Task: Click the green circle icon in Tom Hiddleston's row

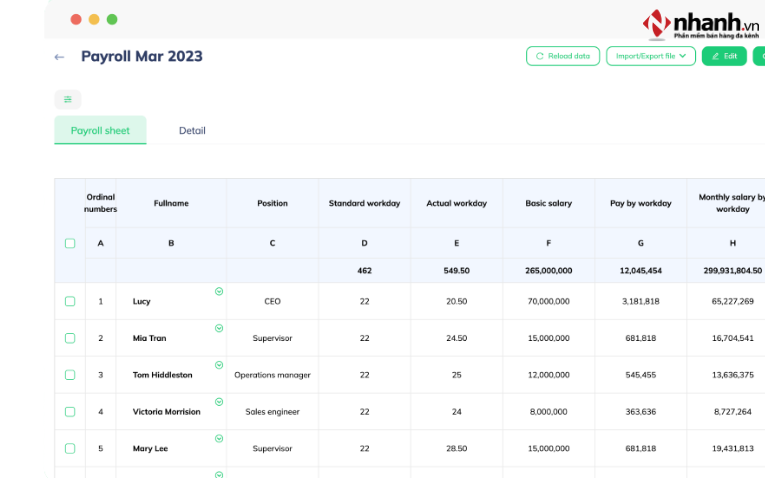Action: pyautogui.click(x=219, y=365)
